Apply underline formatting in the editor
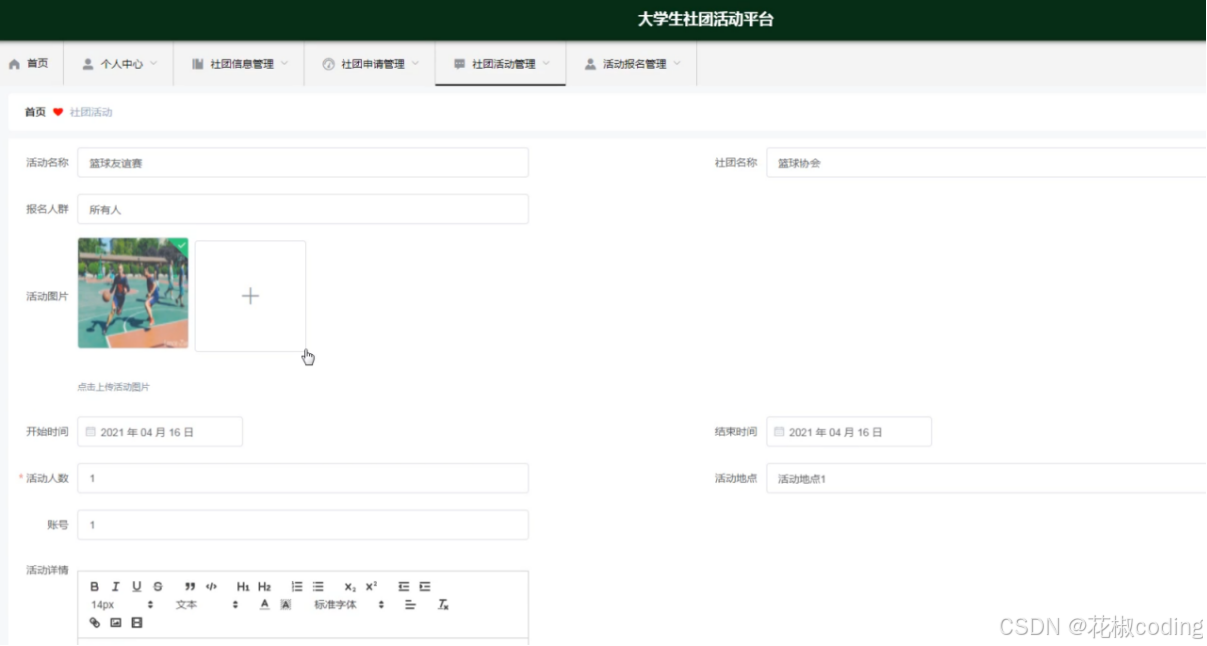This screenshot has width=1207, height=646. coord(135,587)
